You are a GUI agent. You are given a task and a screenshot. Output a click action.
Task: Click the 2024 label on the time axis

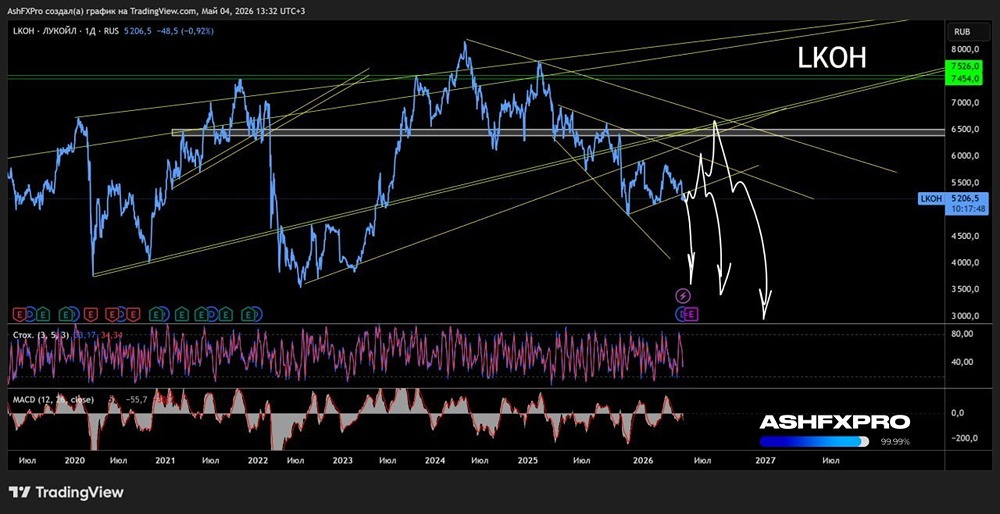tap(435, 460)
